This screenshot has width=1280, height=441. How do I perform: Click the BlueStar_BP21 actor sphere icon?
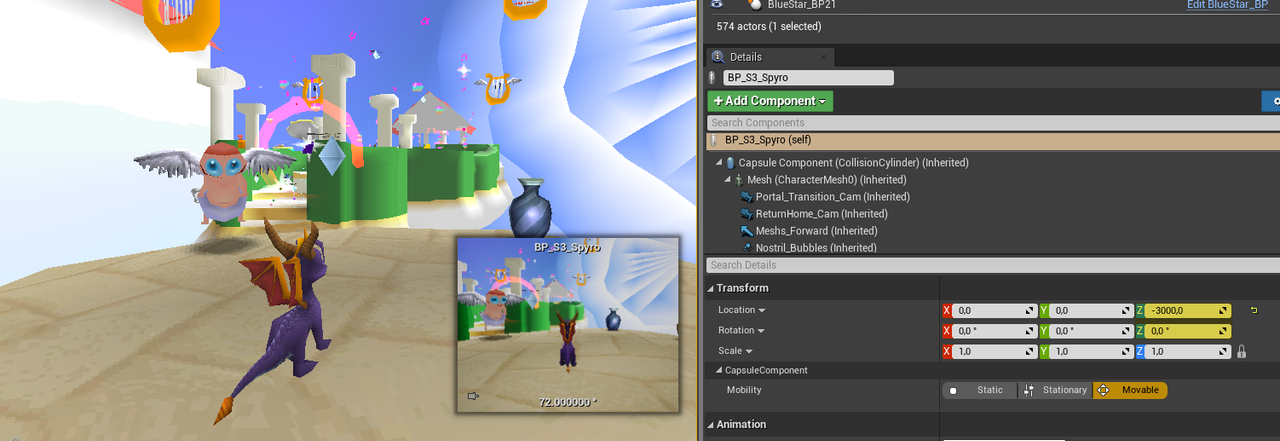click(755, 4)
